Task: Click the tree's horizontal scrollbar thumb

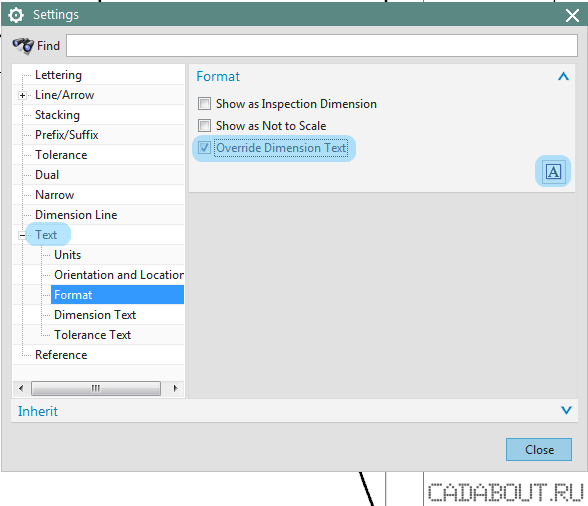Action: [x=96, y=388]
